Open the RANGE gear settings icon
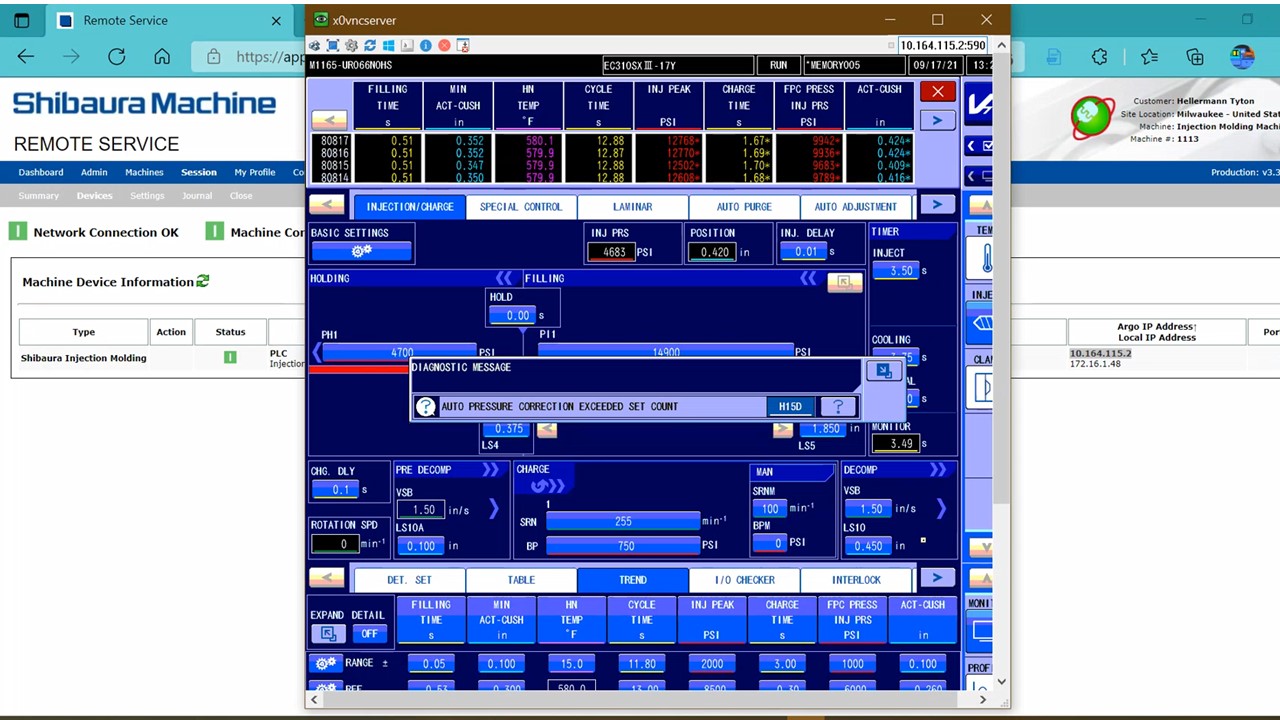This screenshot has height=720, width=1280. pos(326,663)
